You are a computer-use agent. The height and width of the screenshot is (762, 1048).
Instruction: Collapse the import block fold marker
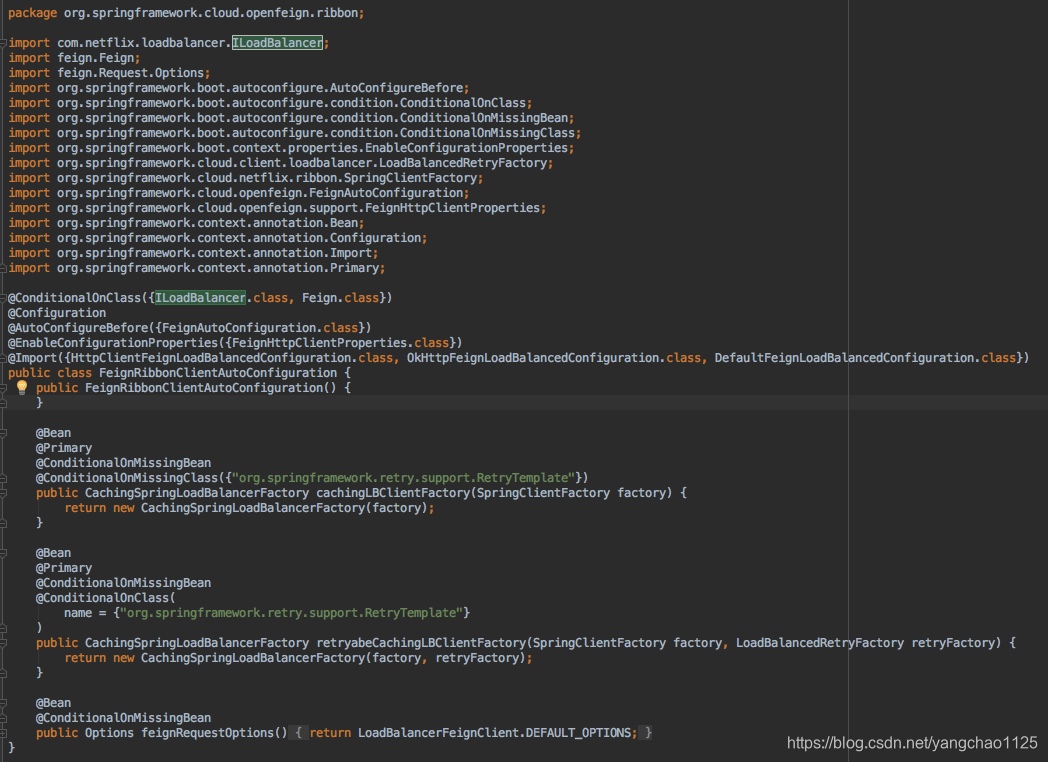3,43
